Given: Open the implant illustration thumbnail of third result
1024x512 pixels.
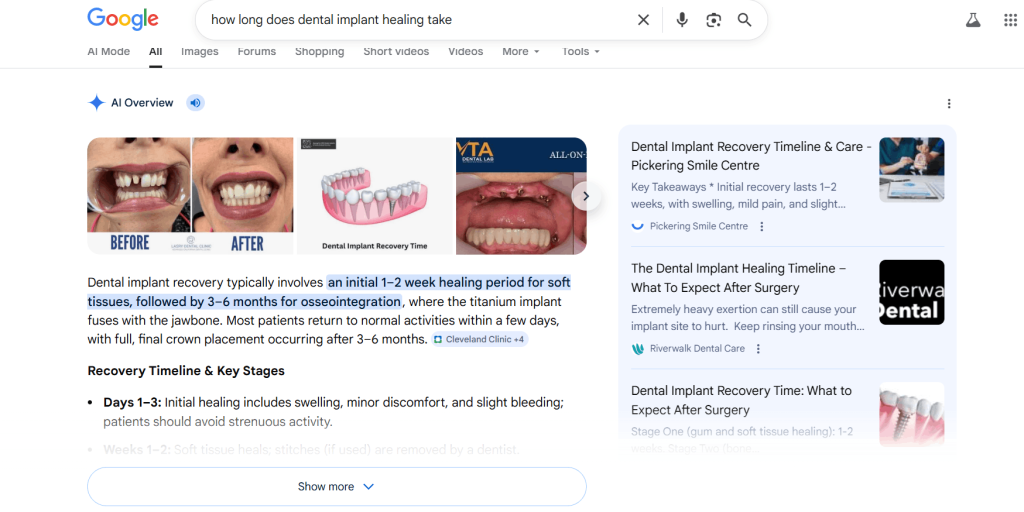Looking at the screenshot, I should 912,414.
